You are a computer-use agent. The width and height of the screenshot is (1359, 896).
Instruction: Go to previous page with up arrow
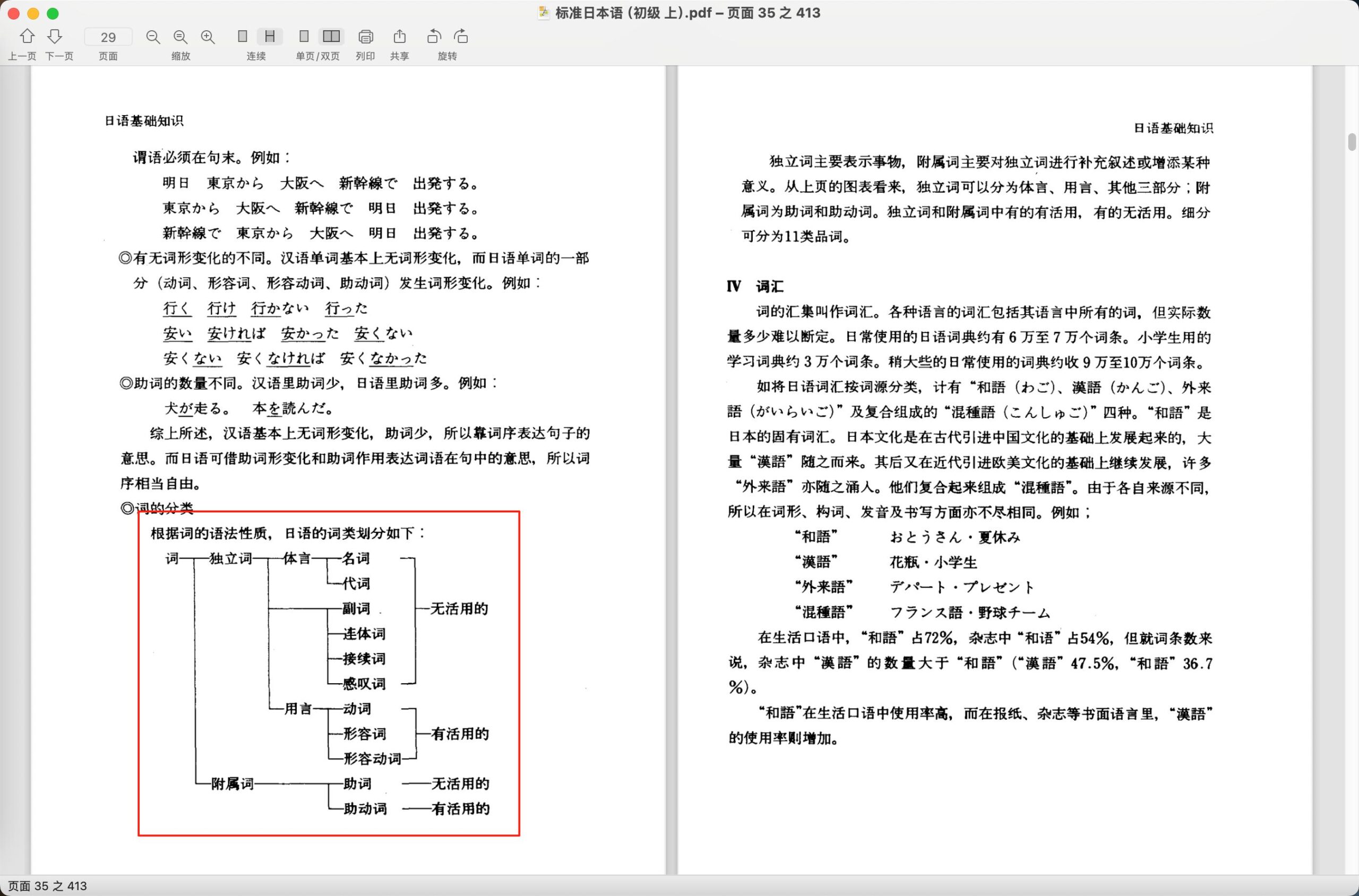(27, 37)
